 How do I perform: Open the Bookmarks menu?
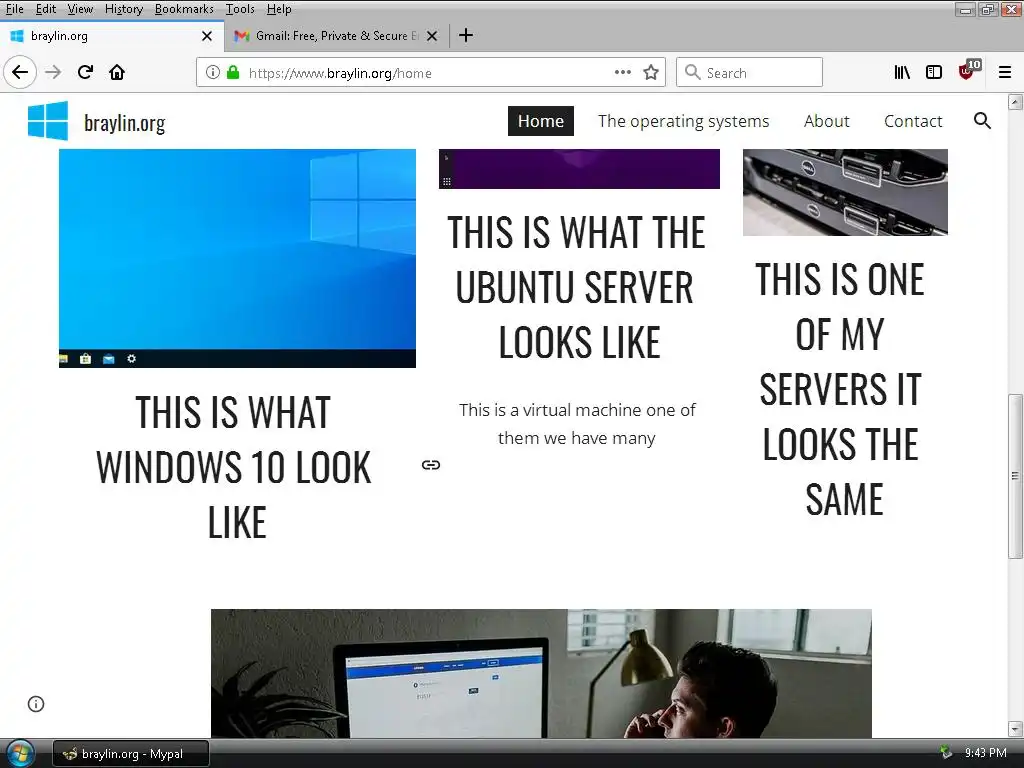point(184,9)
